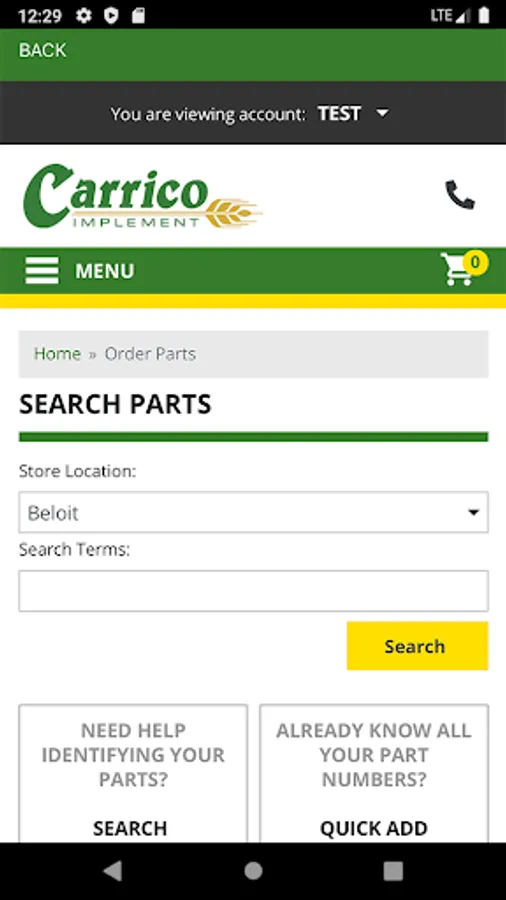Tap the cart item count badge
This screenshot has height=900, width=506.
tap(475, 263)
